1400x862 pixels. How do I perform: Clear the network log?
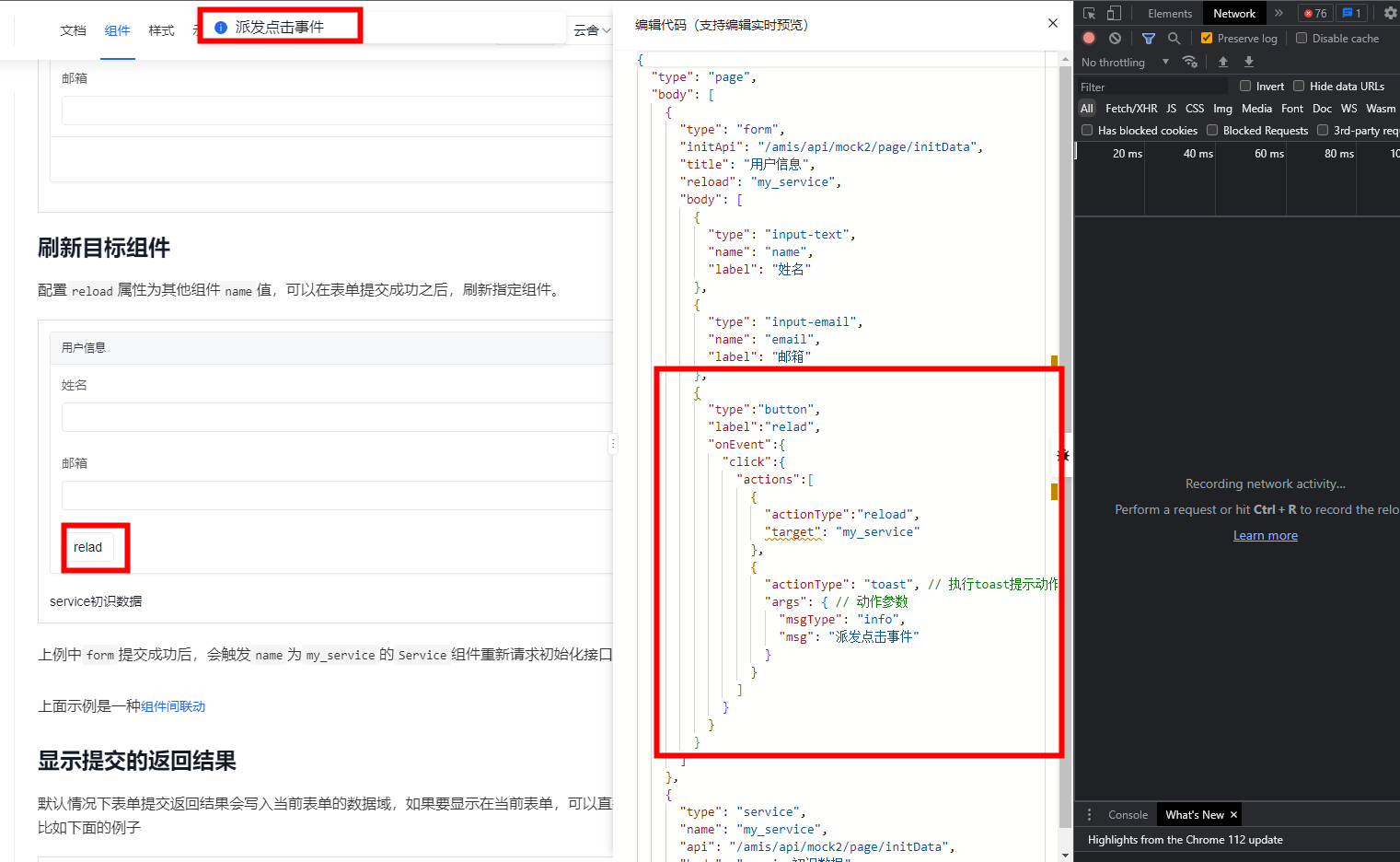point(1115,38)
